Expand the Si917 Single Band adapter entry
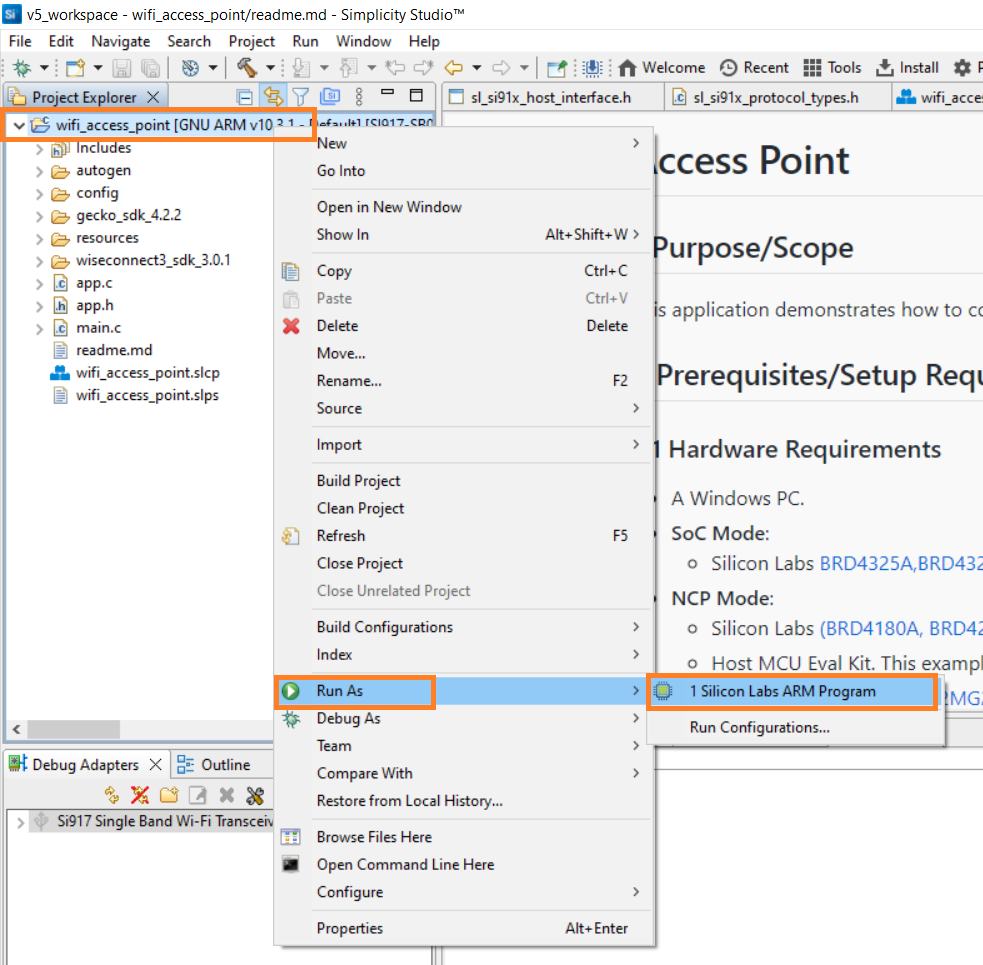 (x=19, y=821)
